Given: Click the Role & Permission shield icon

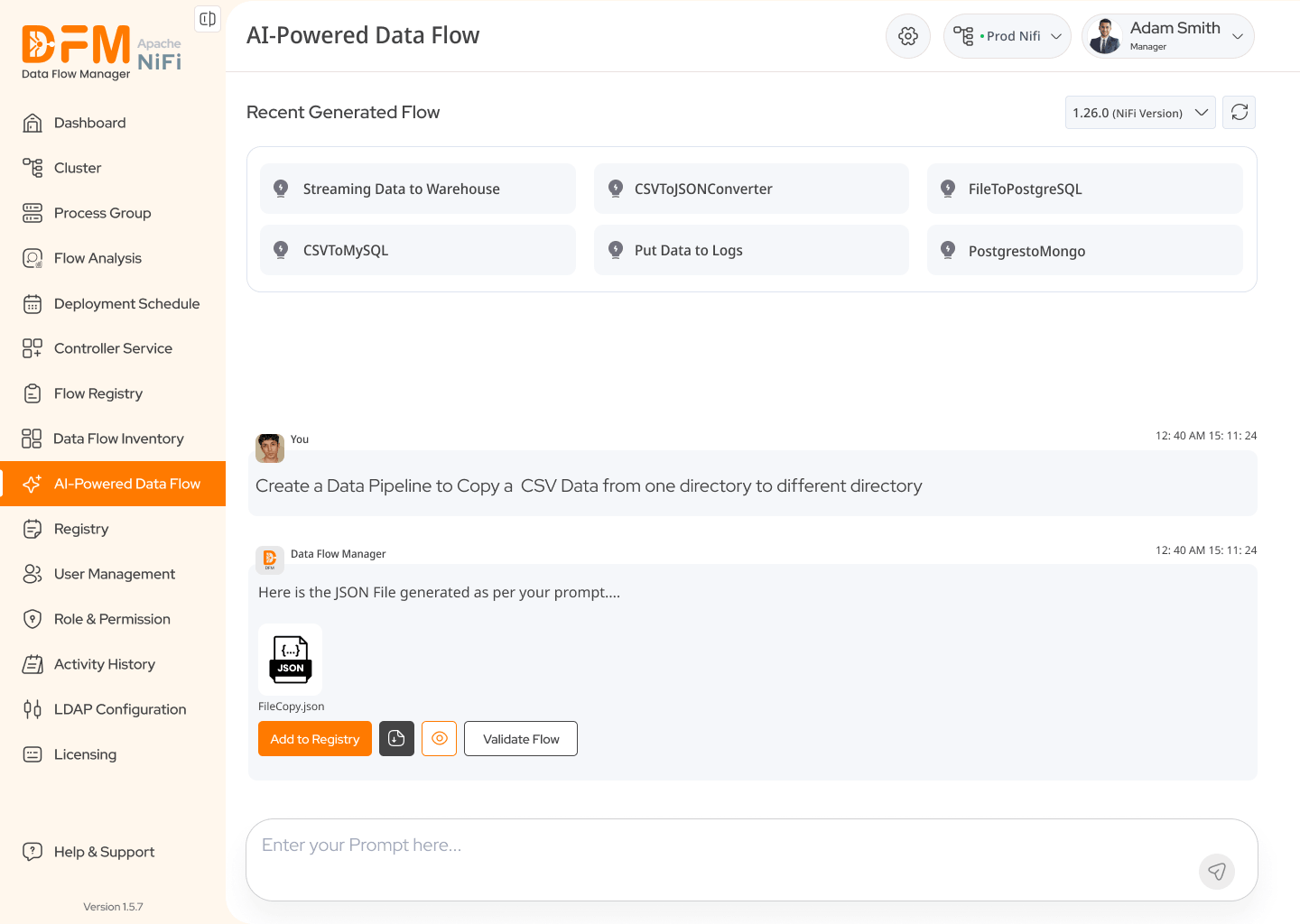Looking at the screenshot, I should pyautogui.click(x=32, y=619).
